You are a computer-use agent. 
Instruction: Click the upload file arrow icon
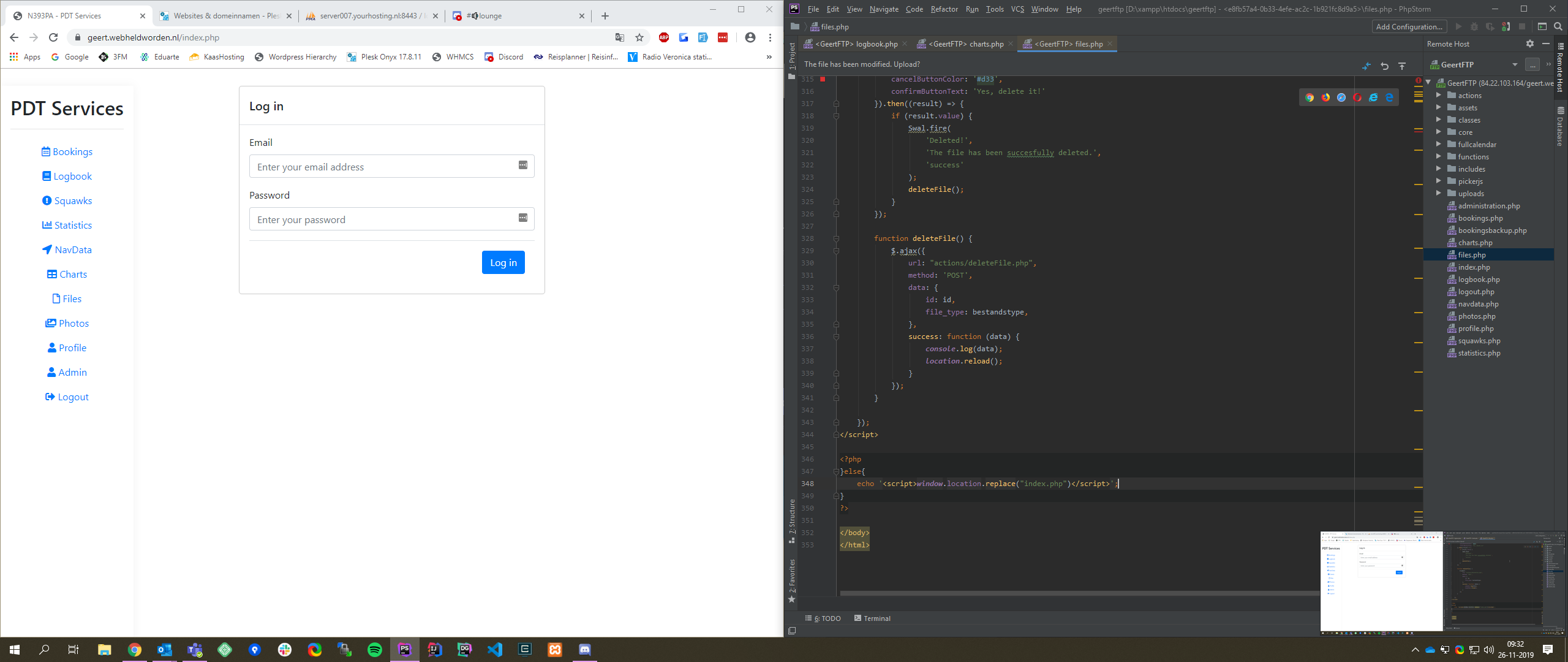tap(1402, 66)
